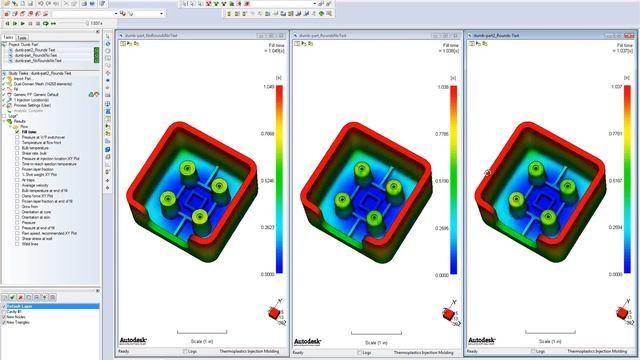Rewind the animation to the start

click(x=7, y=24)
